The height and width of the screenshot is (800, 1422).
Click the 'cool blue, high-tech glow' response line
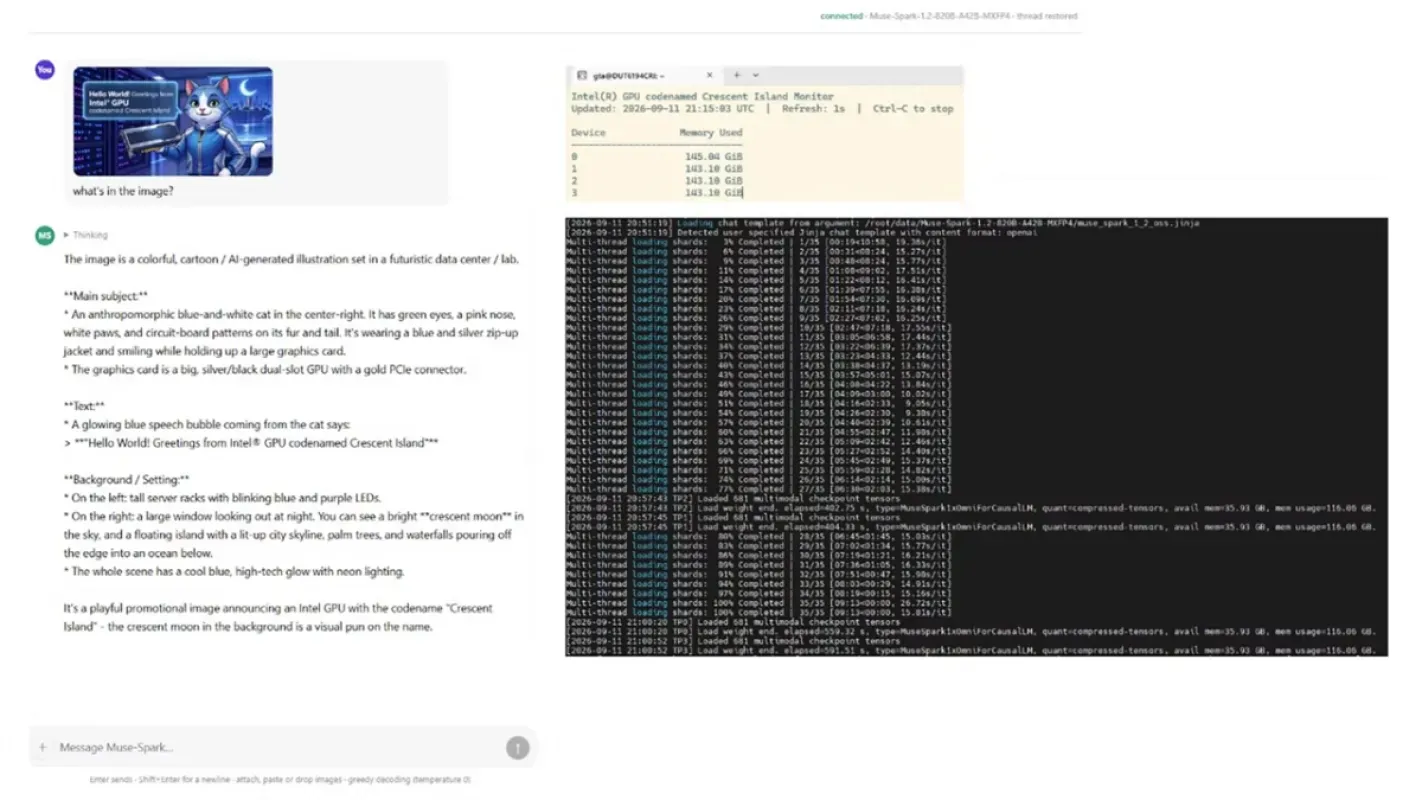(x=234, y=572)
